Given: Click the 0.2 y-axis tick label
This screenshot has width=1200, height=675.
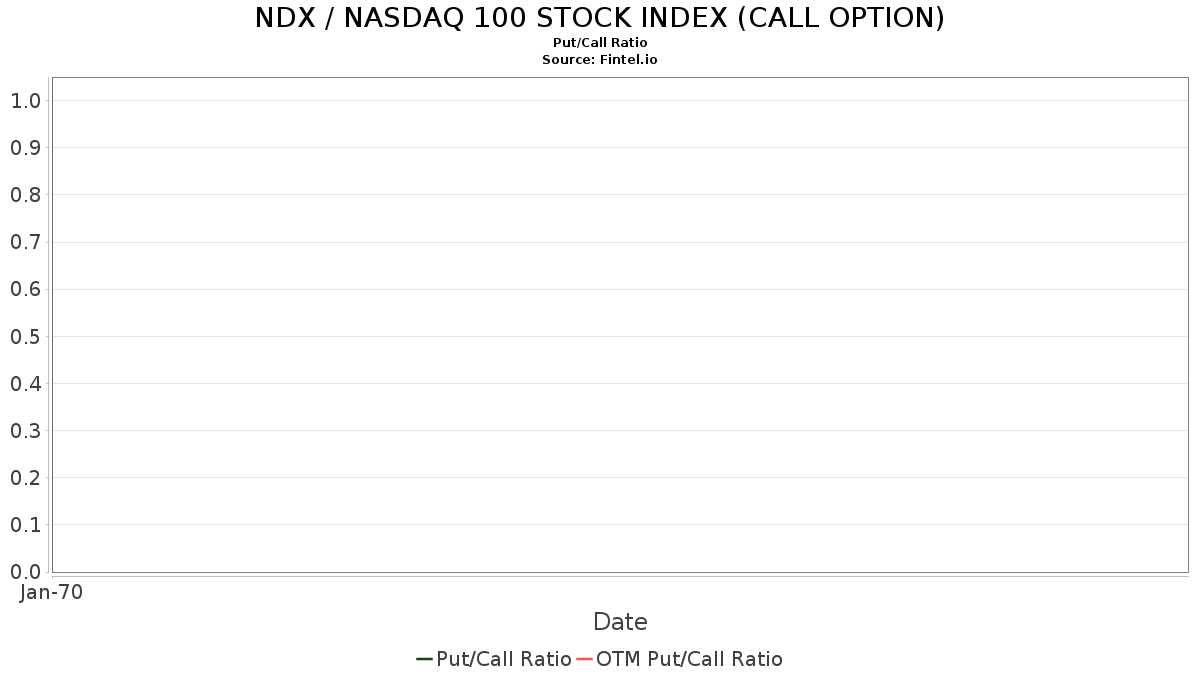Looking at the screenshot, I should pos(25,477).
